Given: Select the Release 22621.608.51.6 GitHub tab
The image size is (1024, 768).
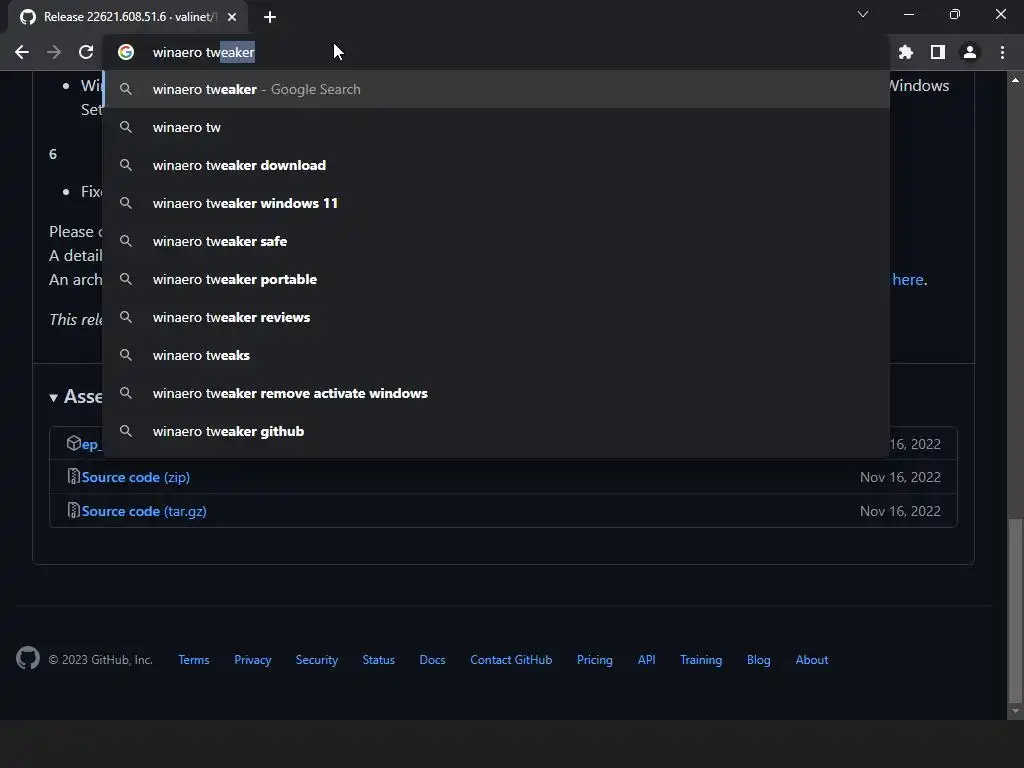Looking at the screenshot, I should [x=127, y=17].
